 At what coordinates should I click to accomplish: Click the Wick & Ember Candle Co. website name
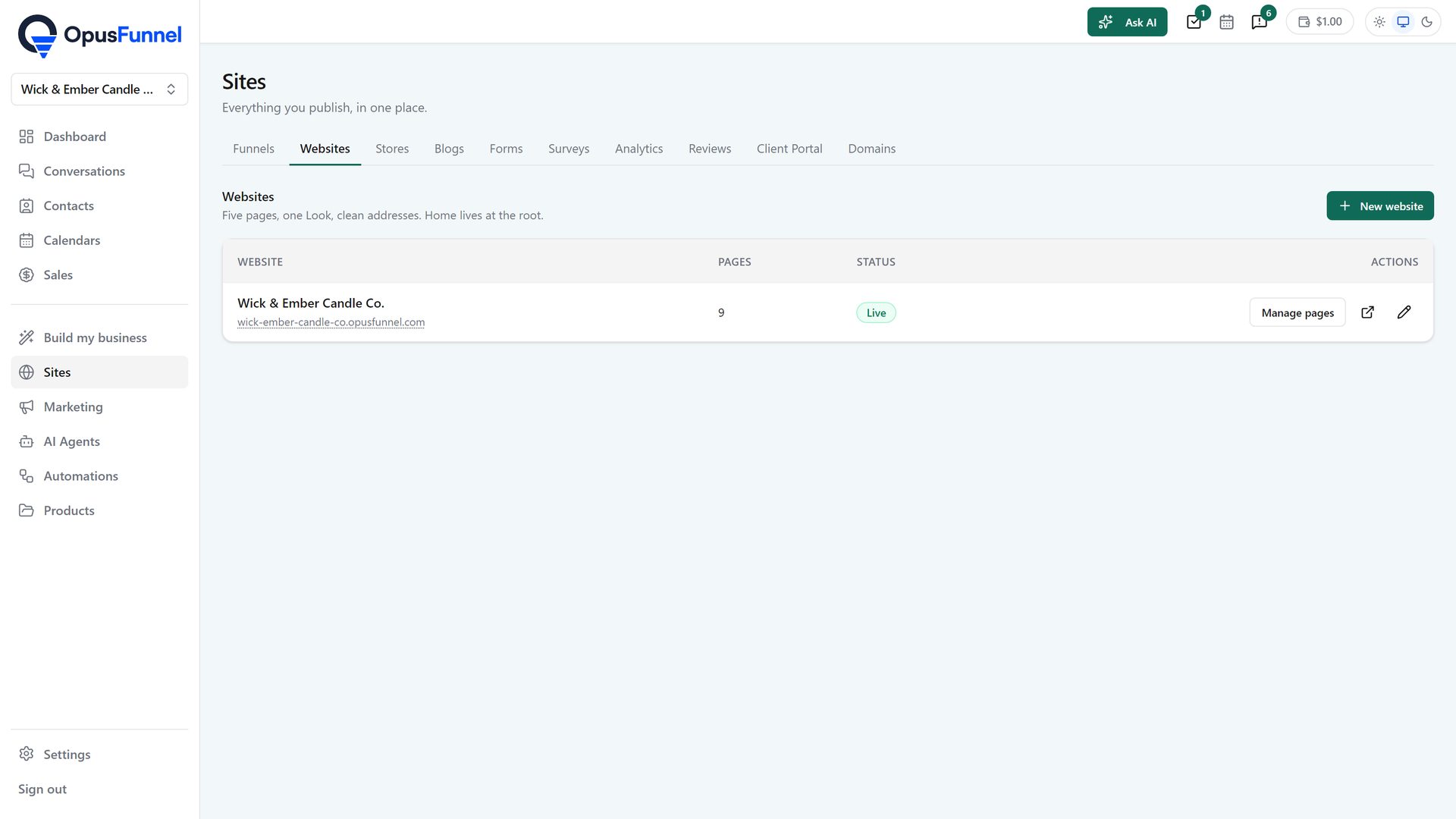coord(311,303)
